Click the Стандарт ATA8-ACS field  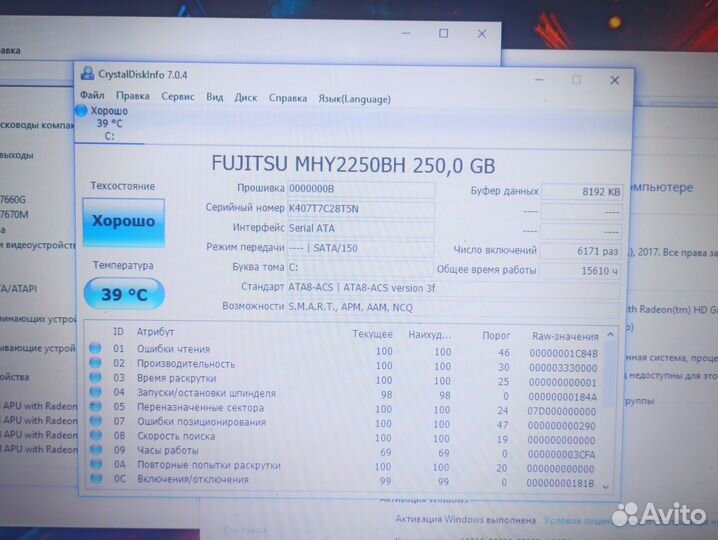453,288
